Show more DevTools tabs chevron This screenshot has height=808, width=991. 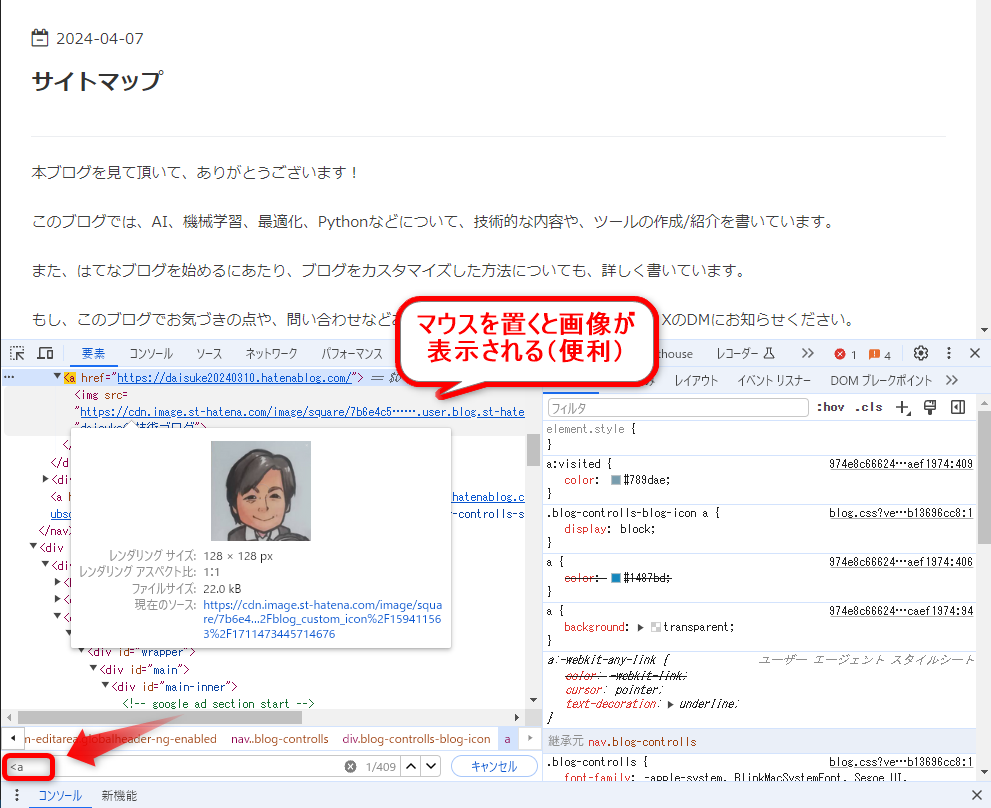[x=808, y=353]
